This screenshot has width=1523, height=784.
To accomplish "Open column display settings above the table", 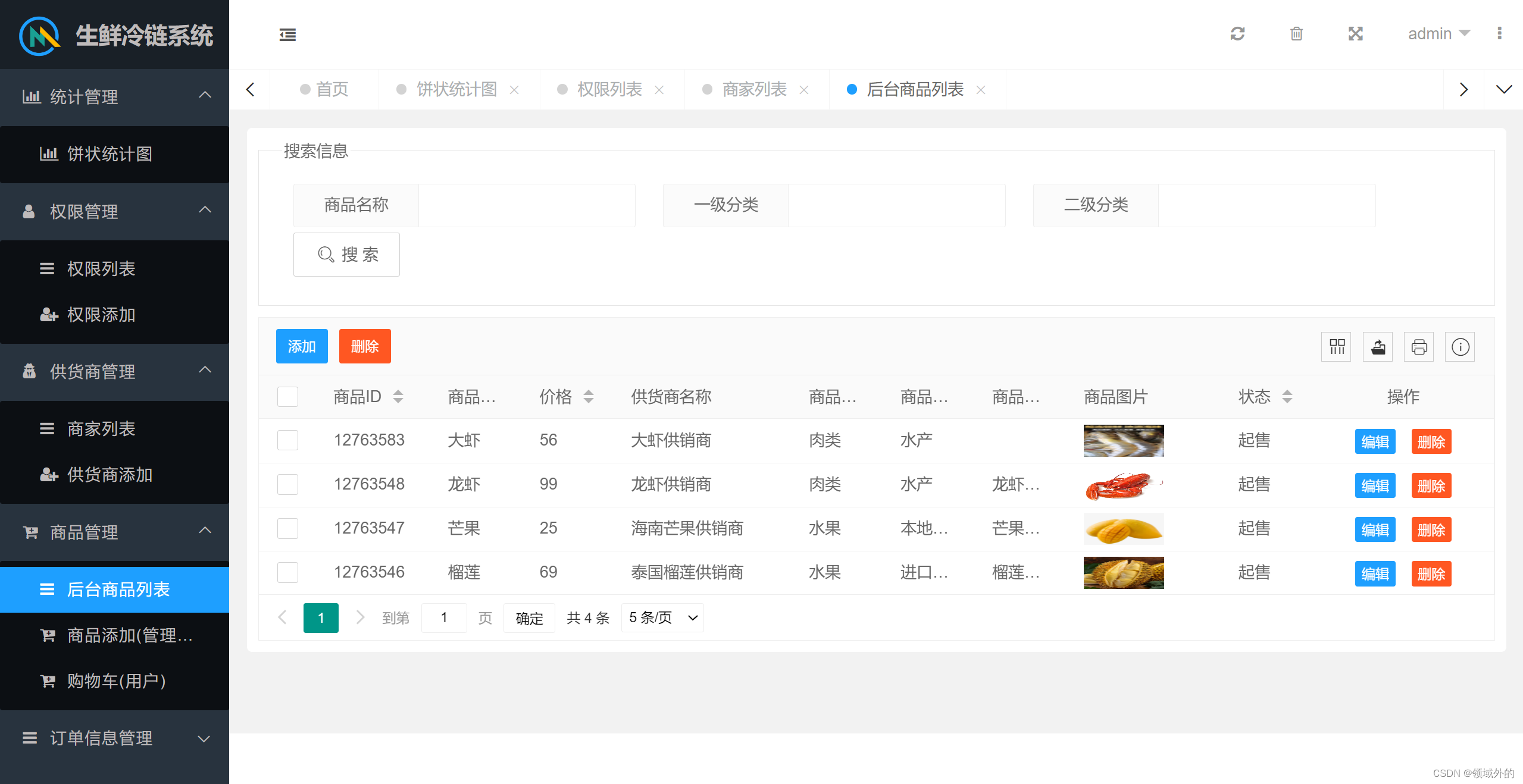I will (x=1336, y=346).
